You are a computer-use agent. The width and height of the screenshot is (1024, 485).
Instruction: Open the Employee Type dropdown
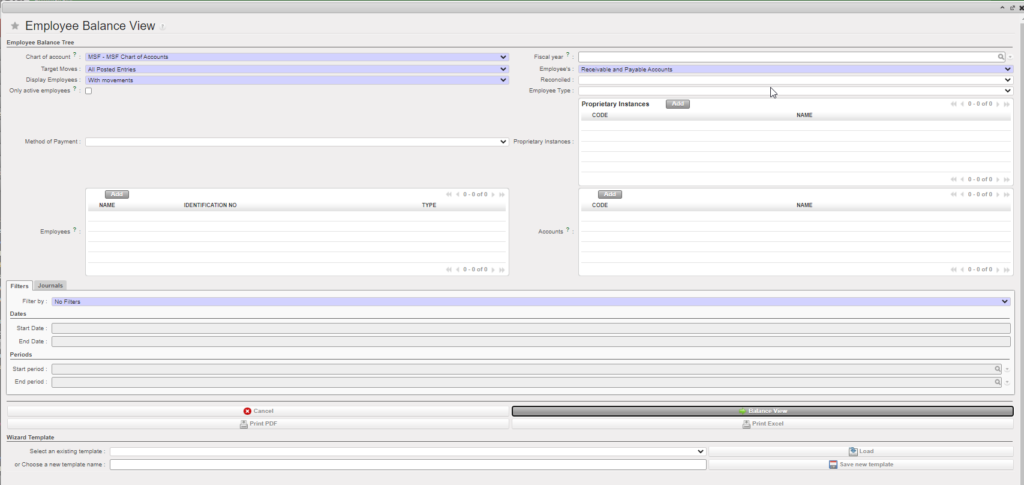795,91
